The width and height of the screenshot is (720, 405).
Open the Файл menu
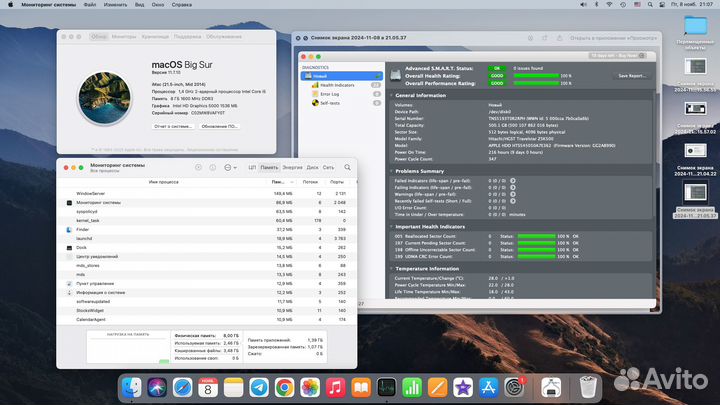90,5
